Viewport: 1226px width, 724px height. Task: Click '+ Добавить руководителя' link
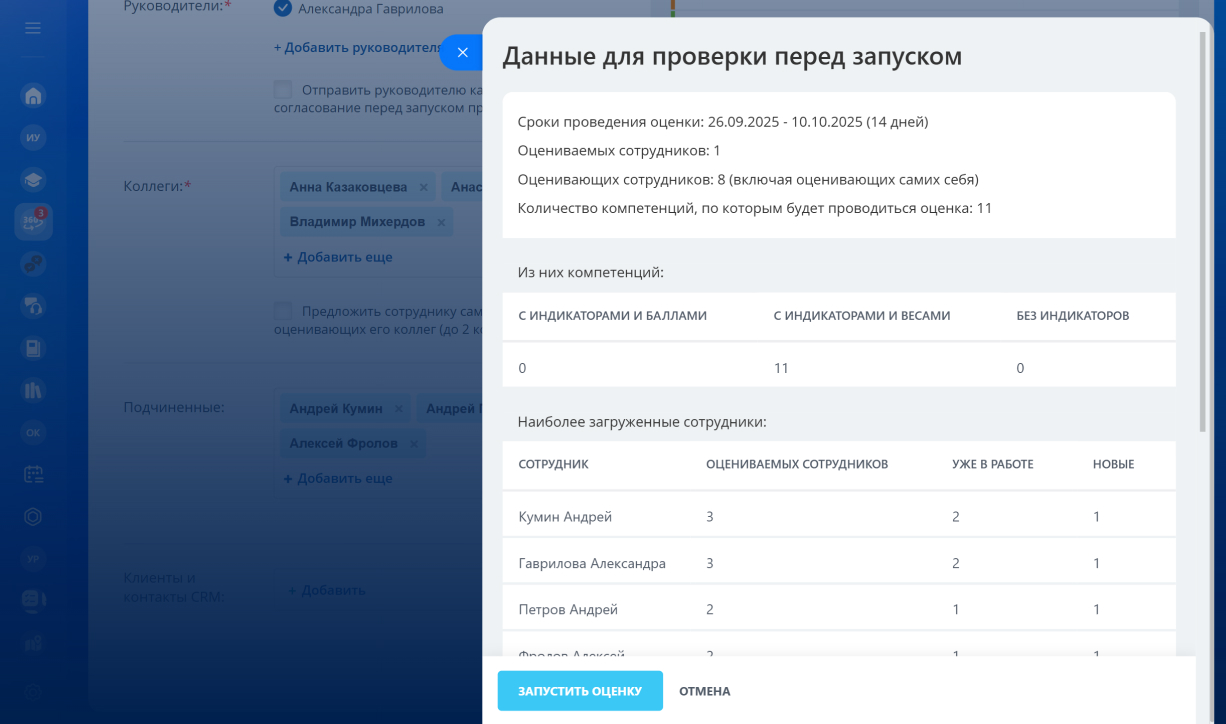pos(357,47)
